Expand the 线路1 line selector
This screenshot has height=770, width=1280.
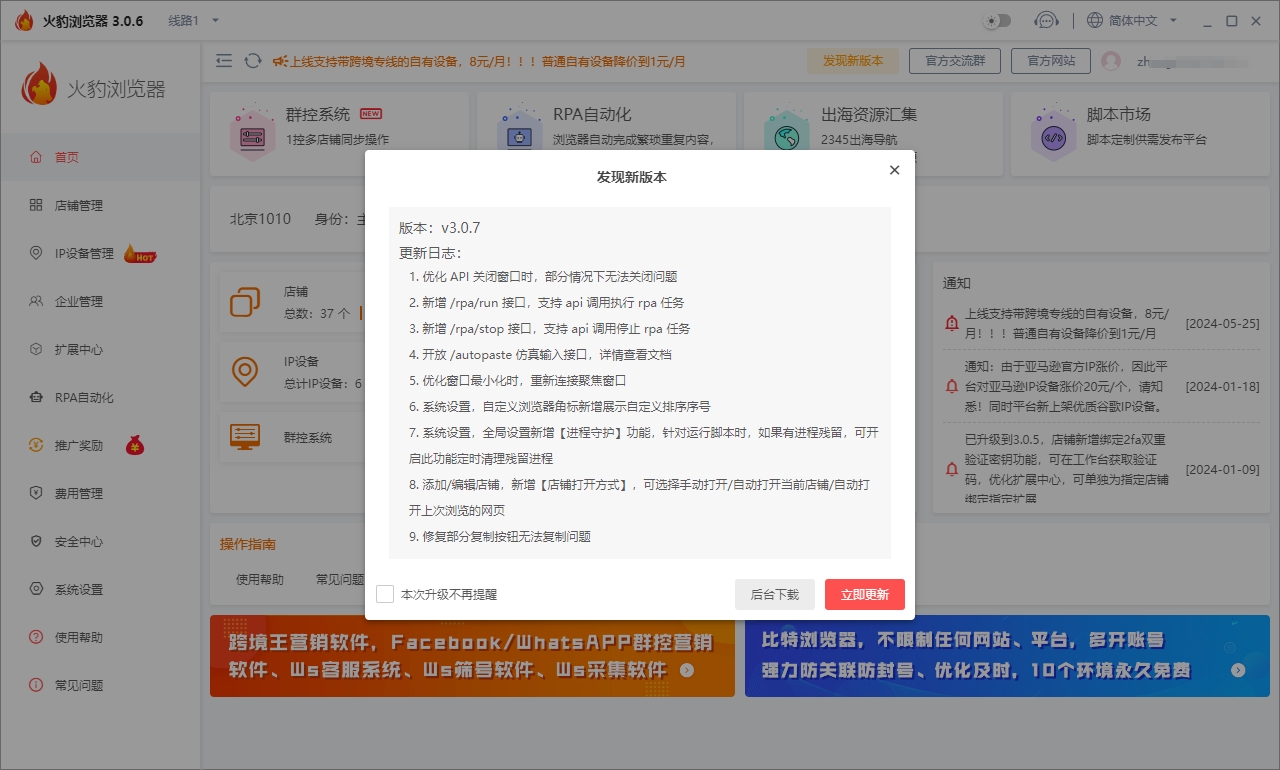click(194, 20)
